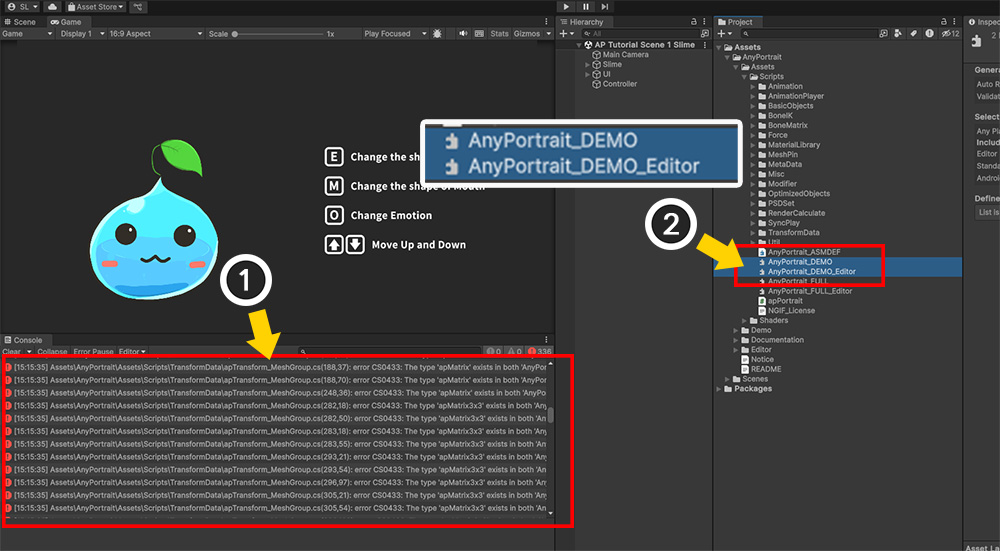Toggle the Hierarchy panel lock icon
This screenshot has height=551, width=1000.
pyautogui.click(x=694, y=22)
